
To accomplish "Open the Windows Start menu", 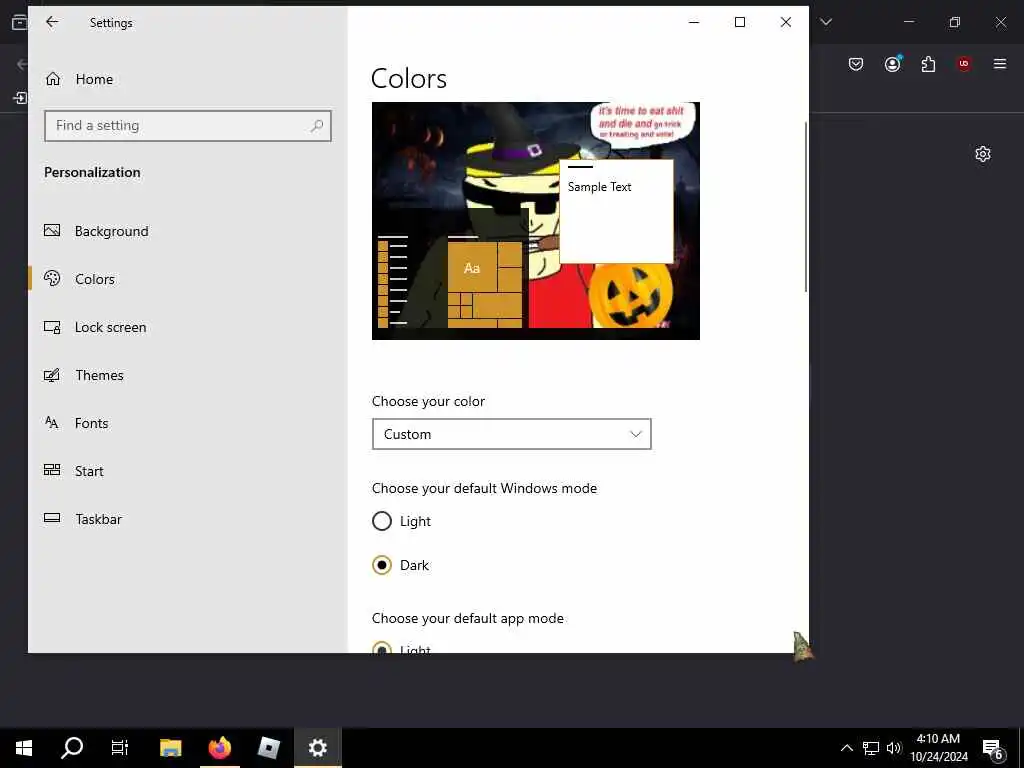I will click(24, 748).
